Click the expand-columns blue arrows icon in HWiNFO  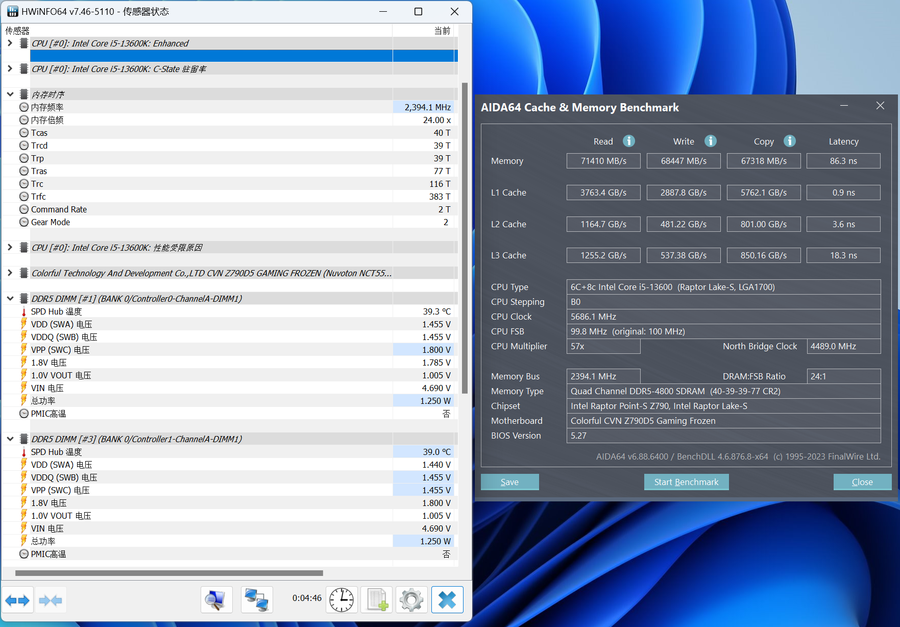(x=17, y=601)
